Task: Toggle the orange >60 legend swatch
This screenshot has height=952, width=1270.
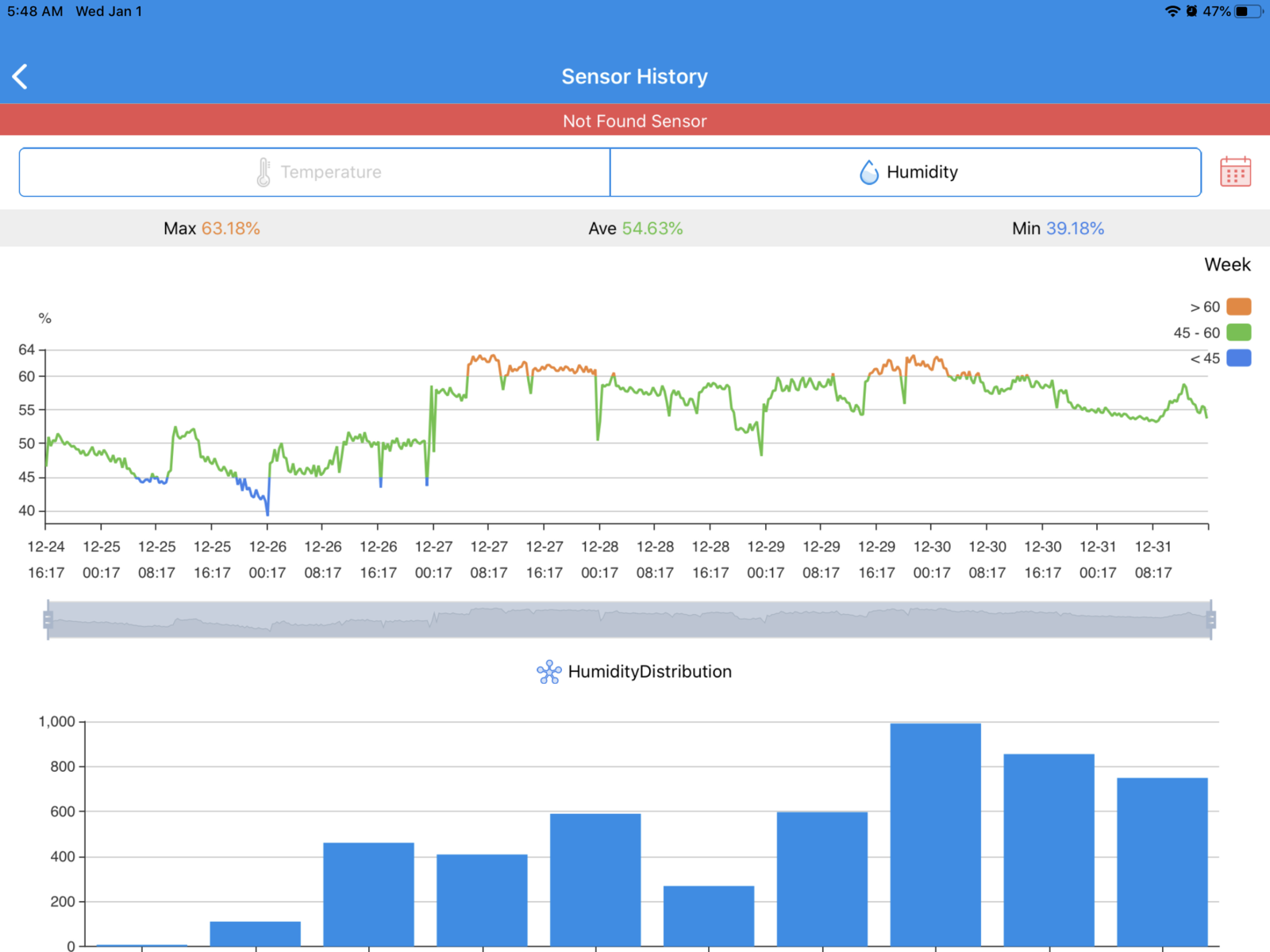Action: [x=1239, y=307]
